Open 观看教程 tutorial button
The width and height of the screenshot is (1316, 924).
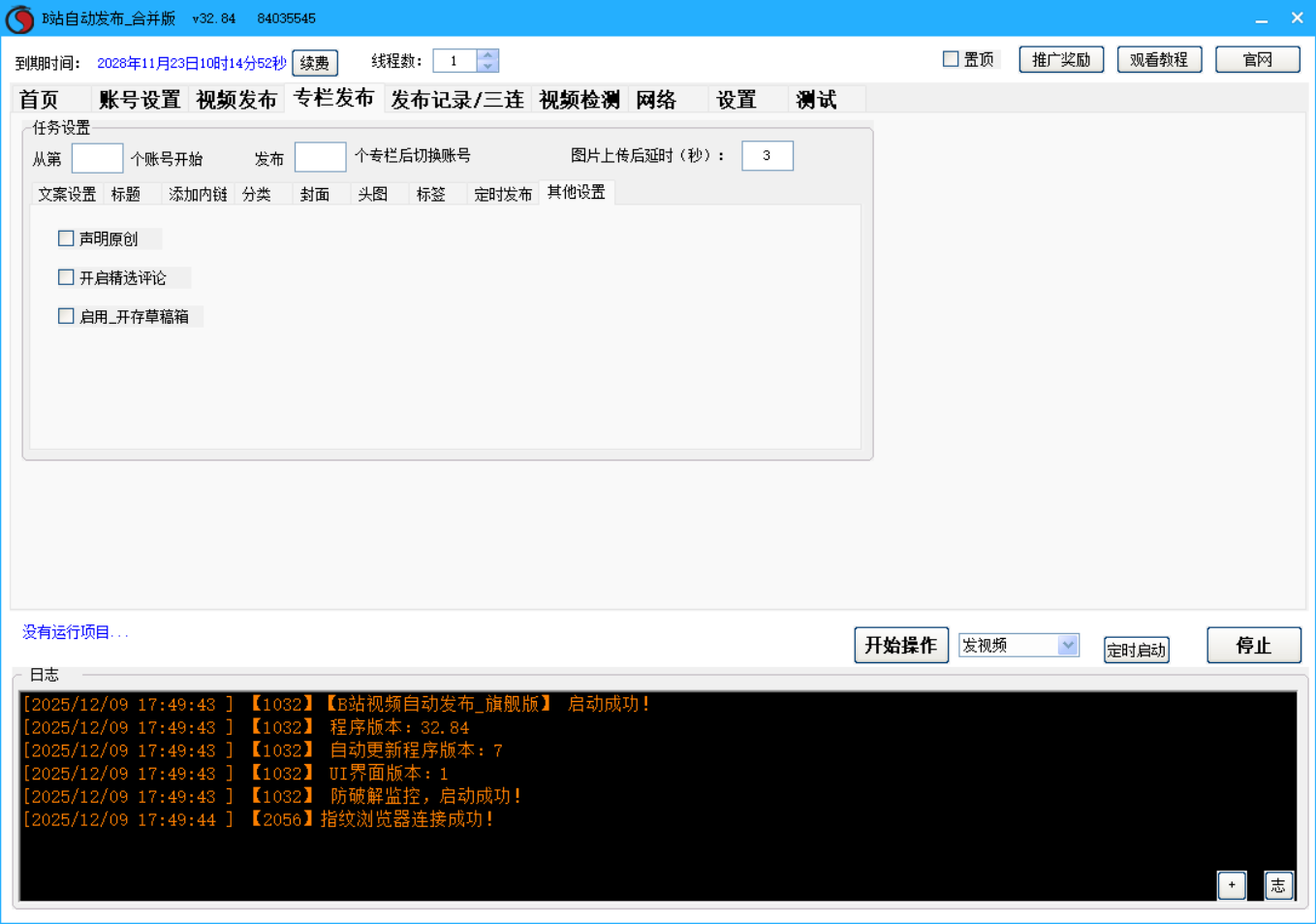pos(1159,59)
